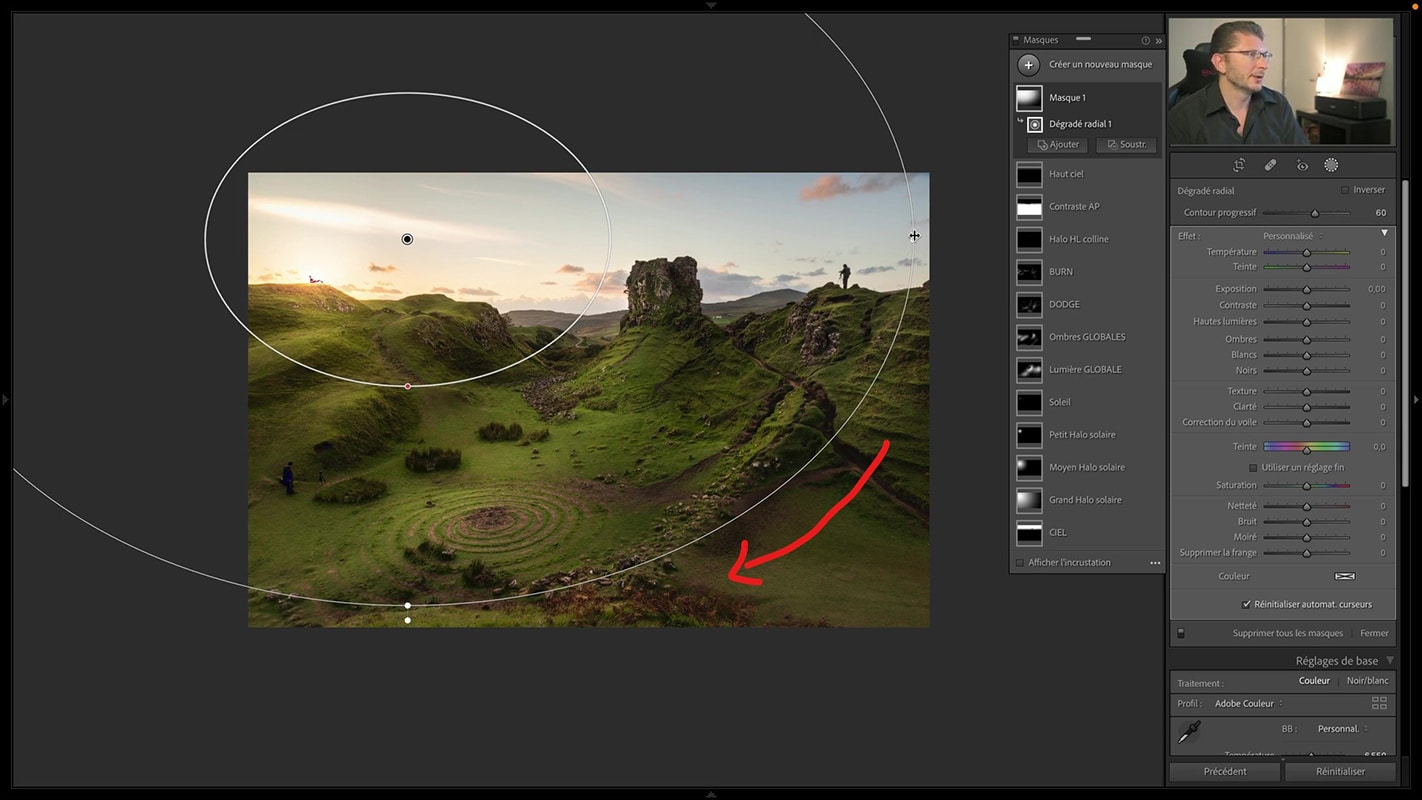Open the Effet Personnalisé preset dropdown
Screen dimensions: 1422x800
click(x=1293, y=236)
